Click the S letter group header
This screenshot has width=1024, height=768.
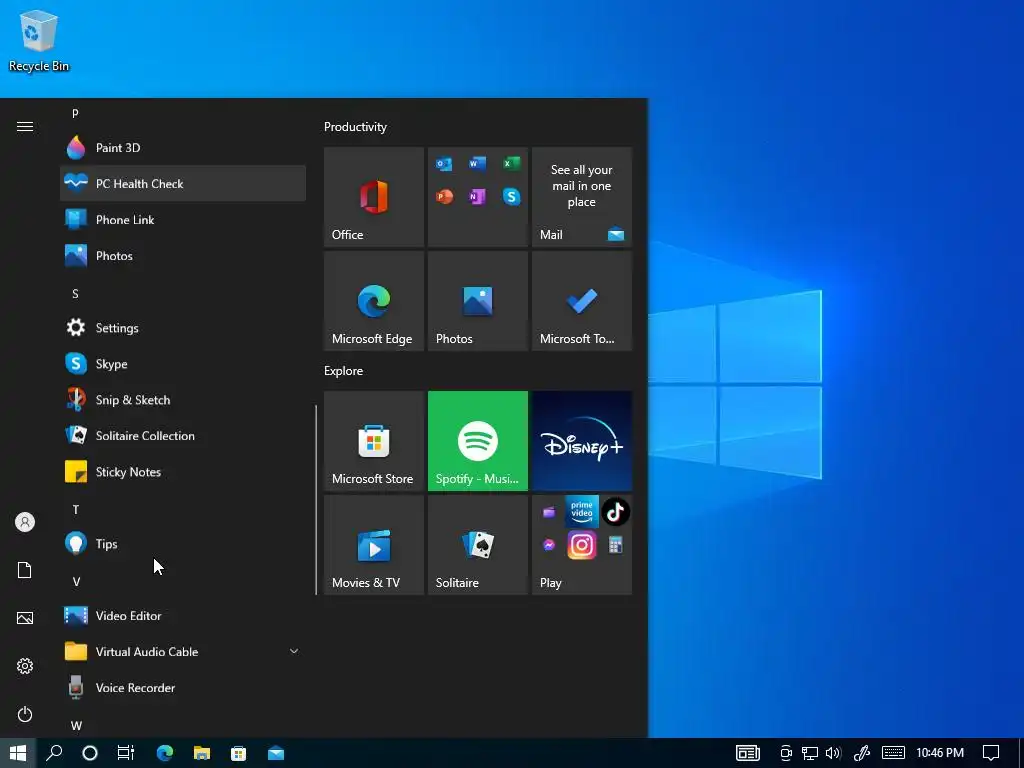point(75,293)
